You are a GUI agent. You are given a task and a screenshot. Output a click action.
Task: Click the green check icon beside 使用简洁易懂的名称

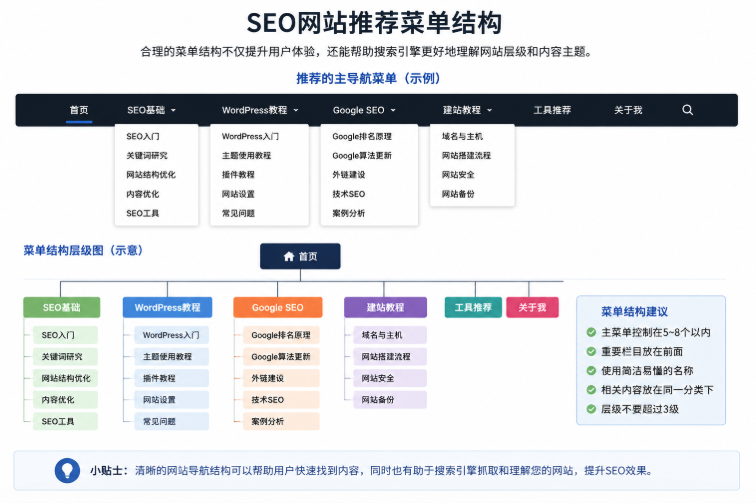tap(591, 370)
